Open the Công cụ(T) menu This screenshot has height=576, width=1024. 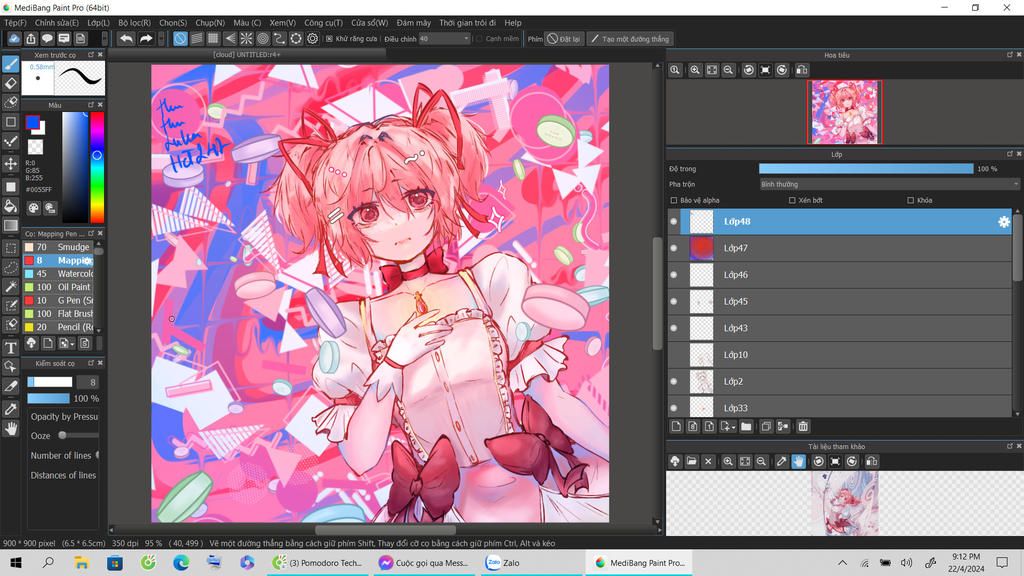tap(323, 22)
